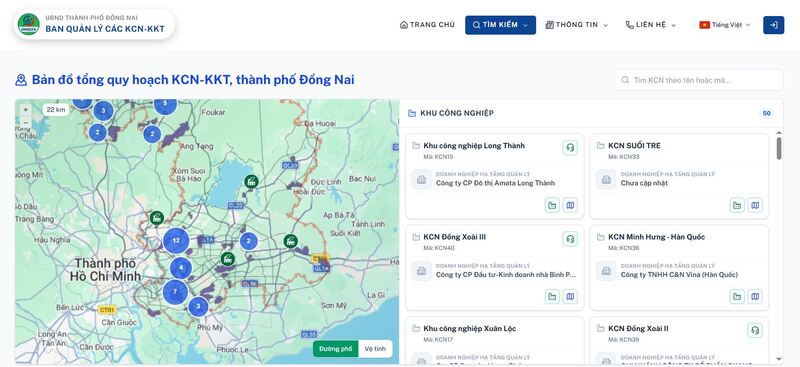
Task: Click the Tìm KCN search input field
Action: tap(698, 80)
